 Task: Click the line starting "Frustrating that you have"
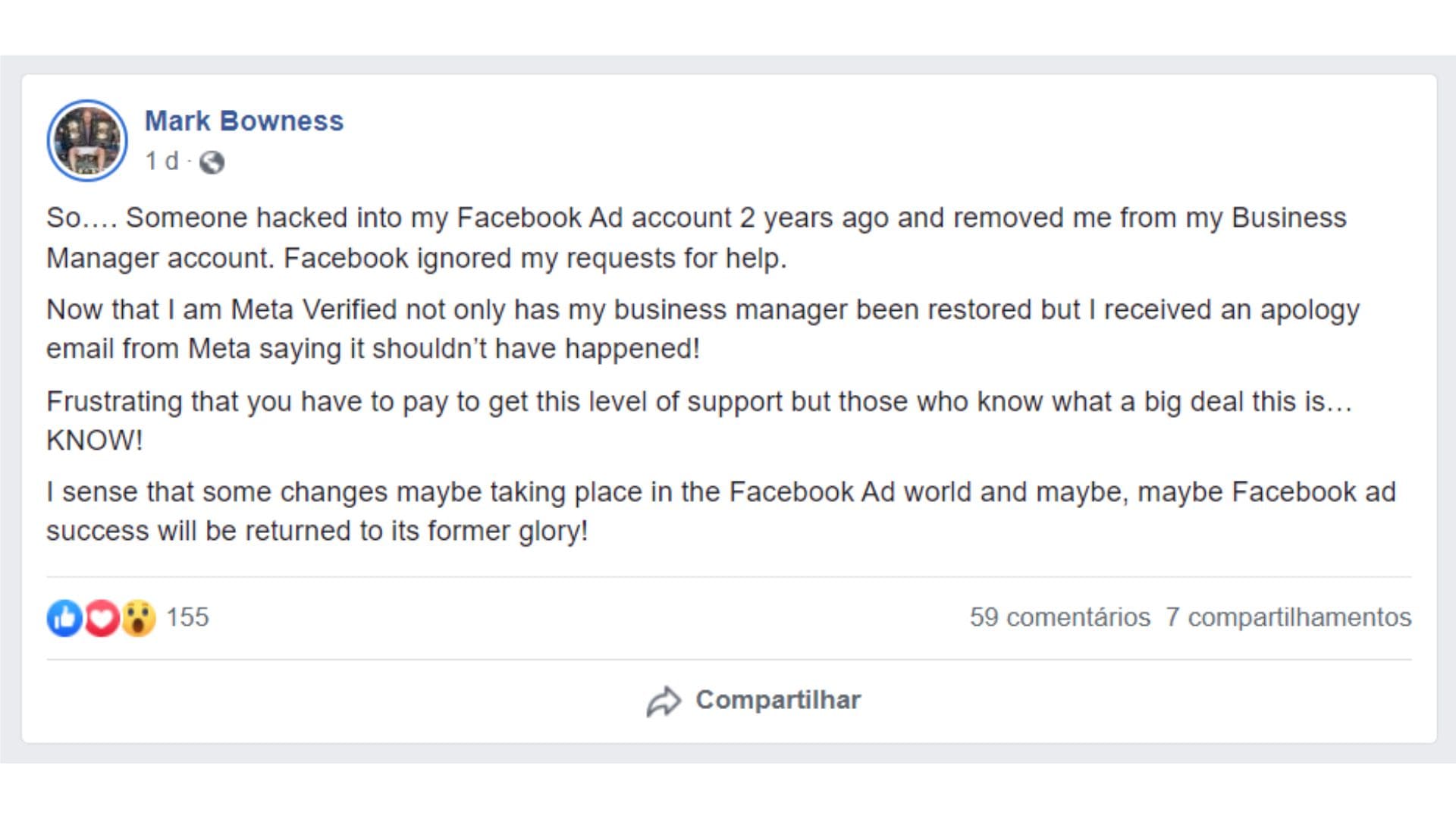[698, 402]
